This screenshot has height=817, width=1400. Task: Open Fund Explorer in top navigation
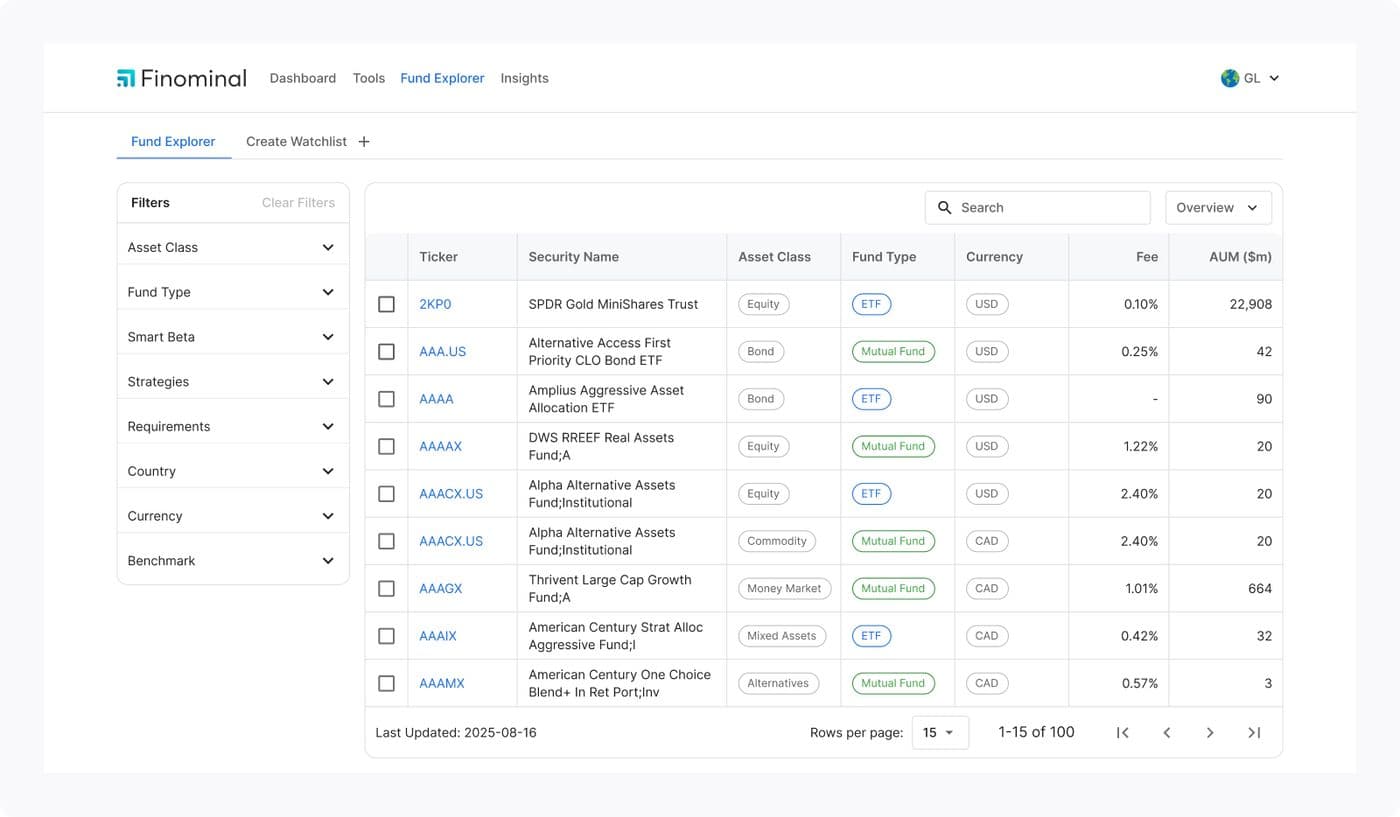(x=442, y=78)
